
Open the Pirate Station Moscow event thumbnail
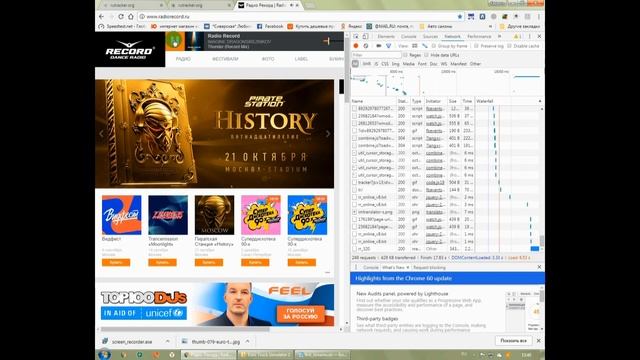point(214,215)
